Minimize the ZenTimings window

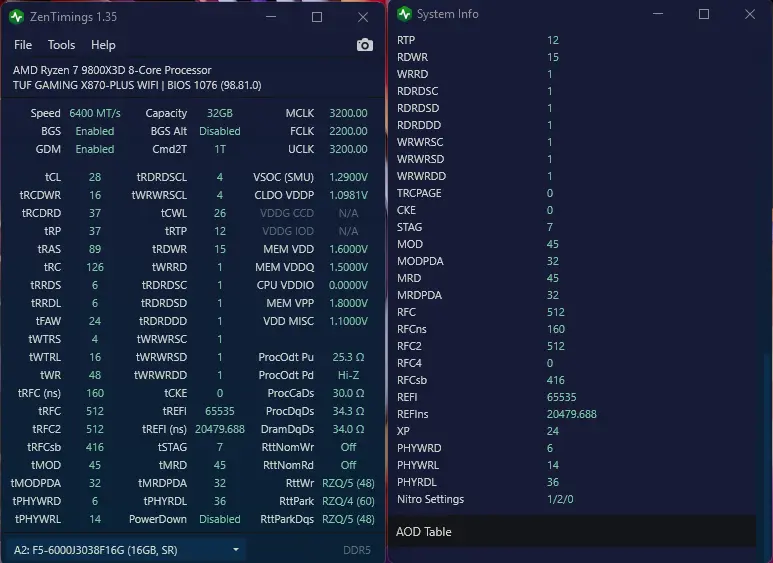[x=271, y=17]
